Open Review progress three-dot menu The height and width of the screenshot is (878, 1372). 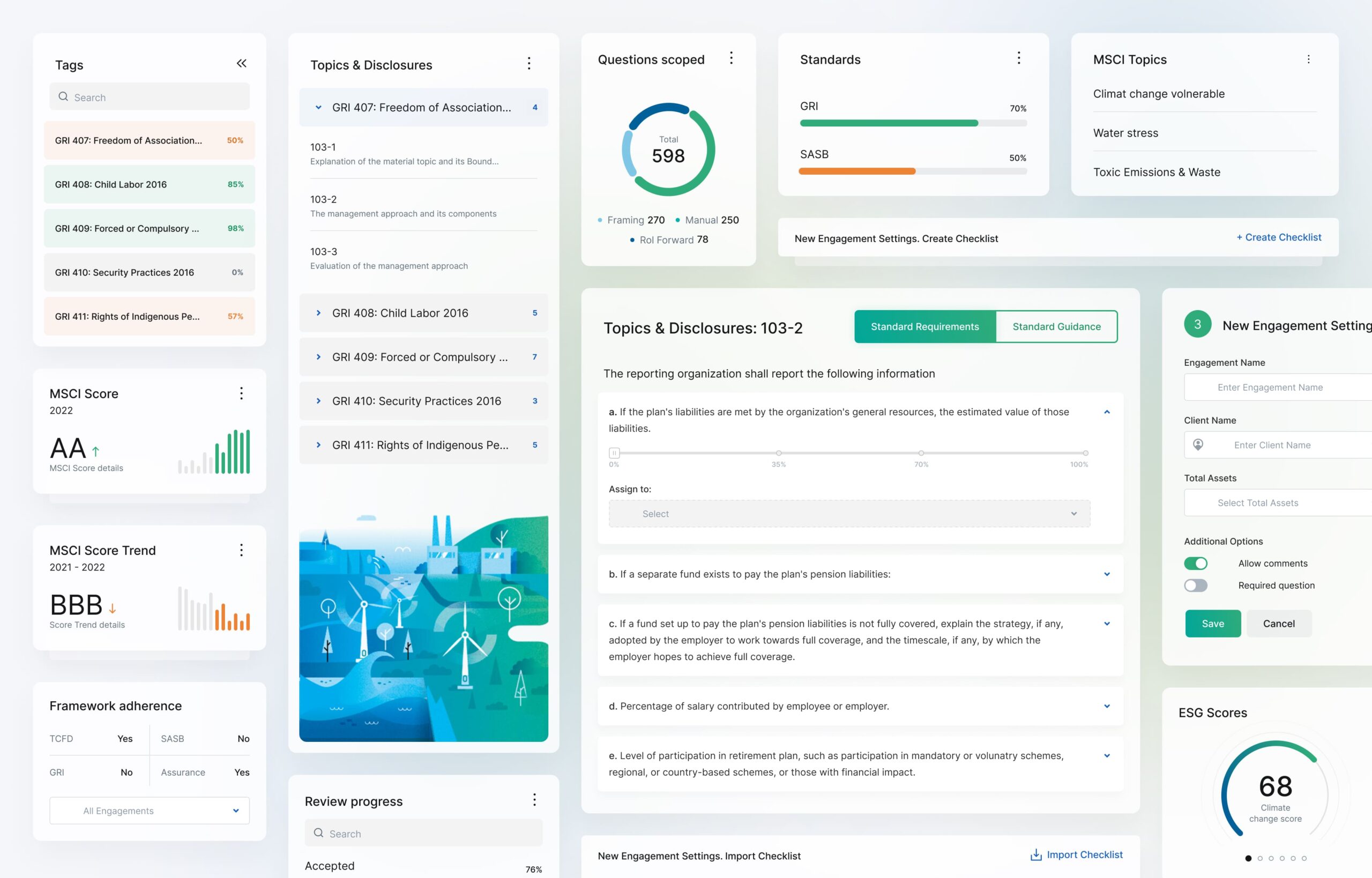pos(534,800)
